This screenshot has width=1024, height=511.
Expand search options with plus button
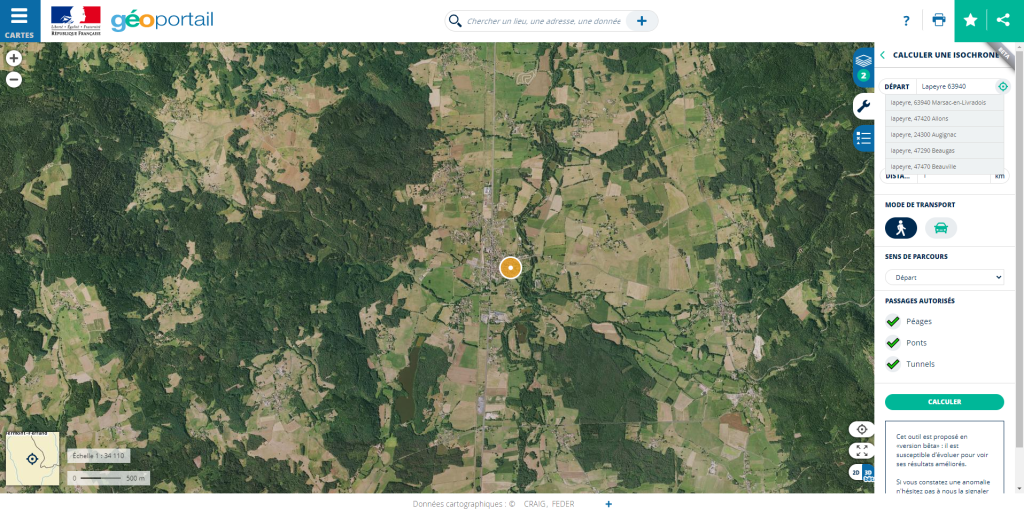click(x=641, y=21)
